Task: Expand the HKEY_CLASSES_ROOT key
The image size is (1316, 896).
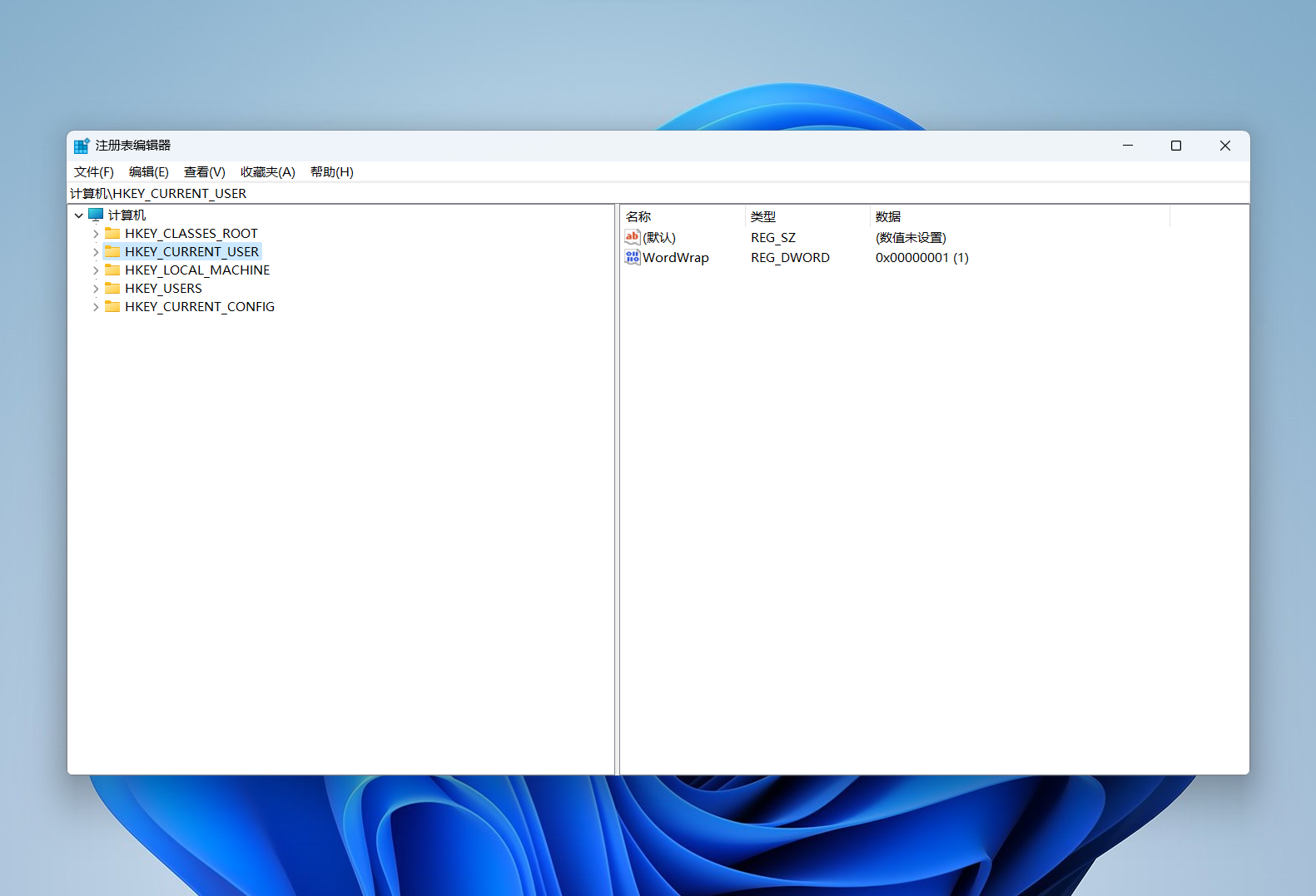Action: [x=96, y=234]
